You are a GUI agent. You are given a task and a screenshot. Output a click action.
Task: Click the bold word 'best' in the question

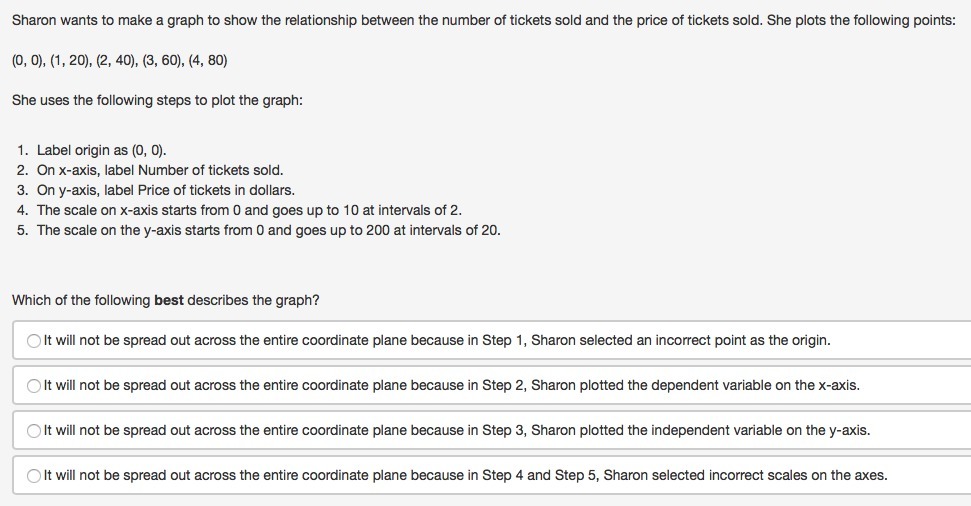coord(168,300)
